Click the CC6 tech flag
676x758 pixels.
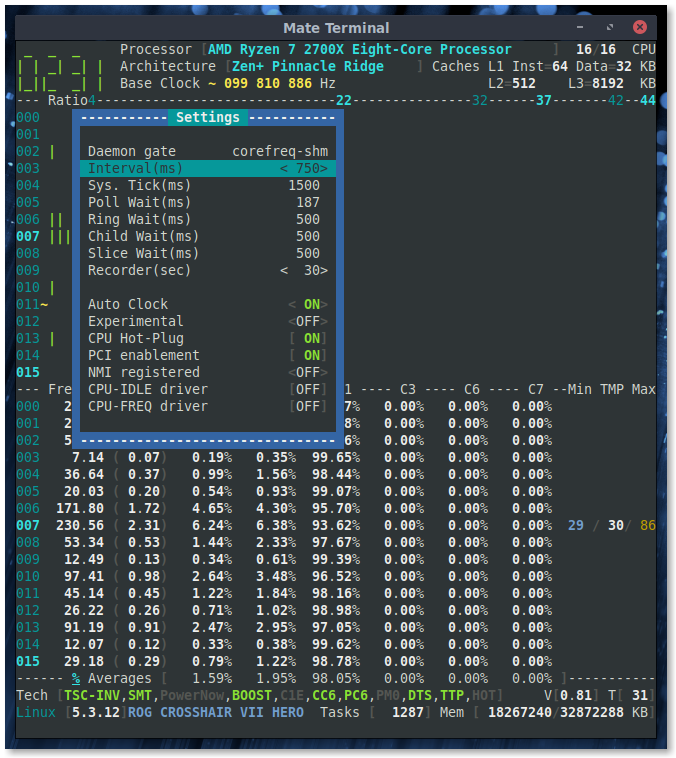click(x=324, y=695)
